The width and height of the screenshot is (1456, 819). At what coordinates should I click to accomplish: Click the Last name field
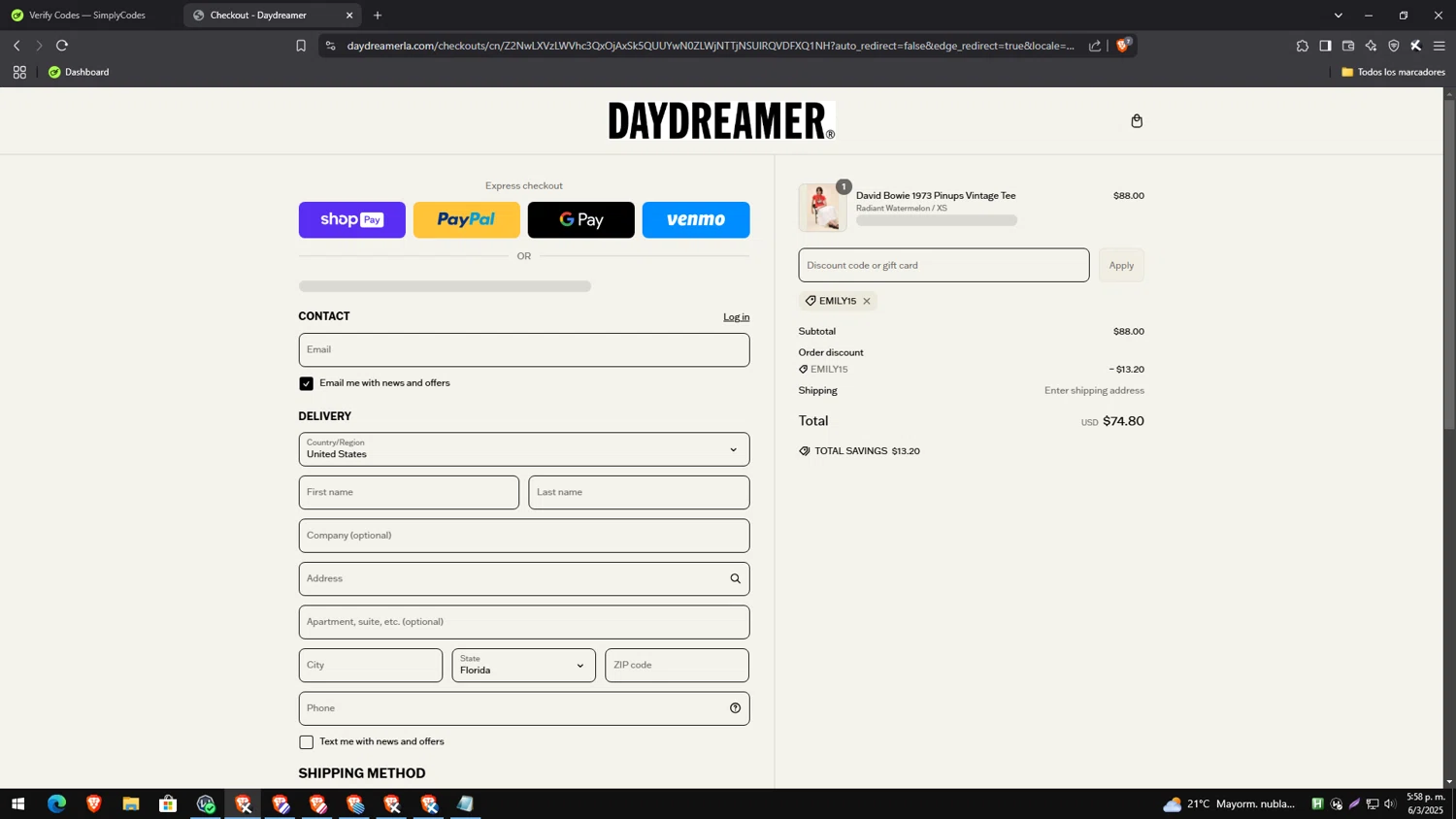[639, 493]
